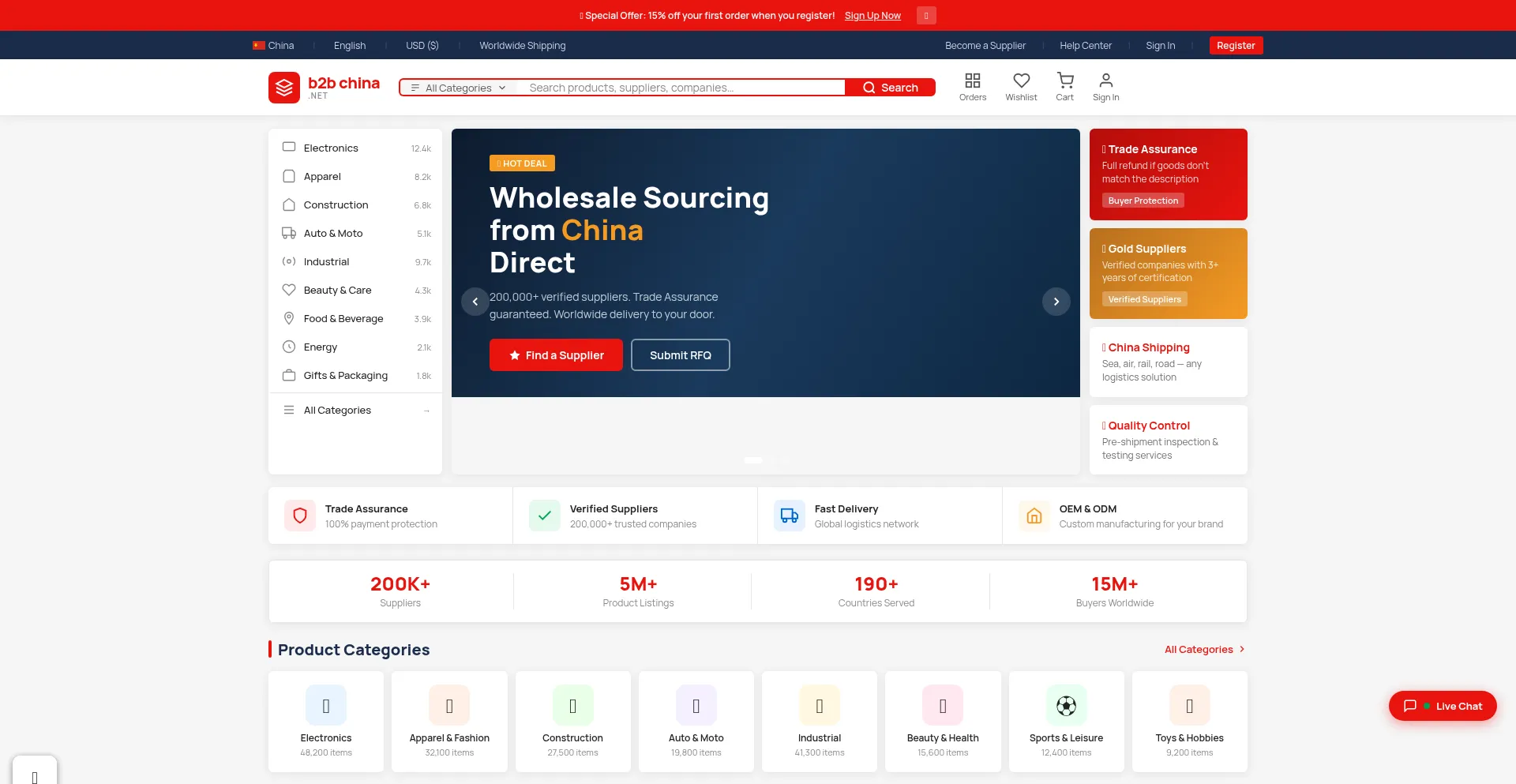
Task: Select Electronics in sidebar list
Action: [355, 148]
